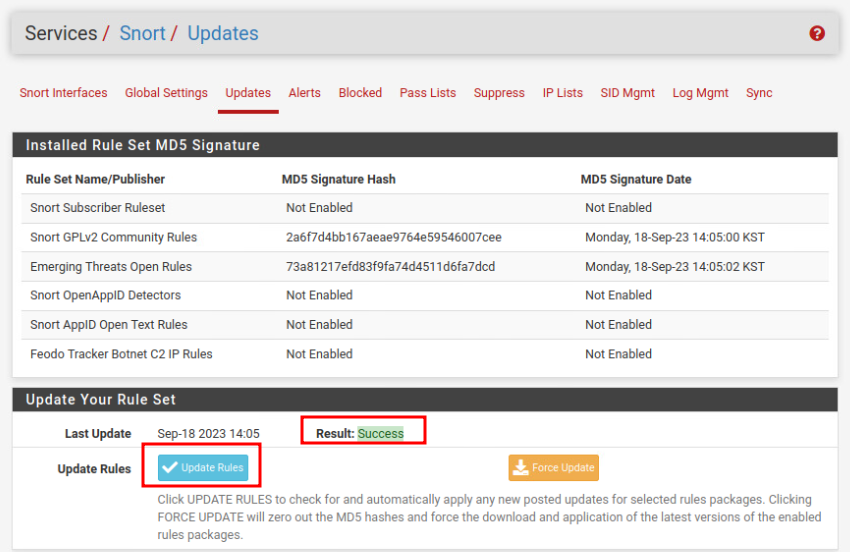The width and height of the screenshot is (850, 552).
Task: Select the Updates tab
Action: click(x=248, y=93)
